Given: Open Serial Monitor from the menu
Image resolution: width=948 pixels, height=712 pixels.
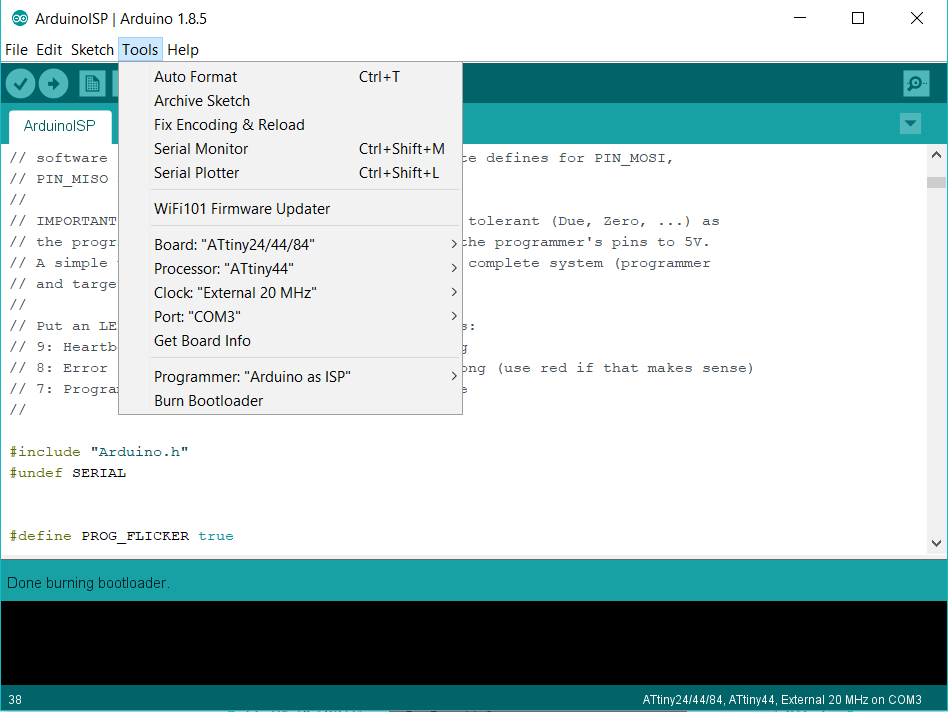Looking at the screenshot, I should click(x=290, y=149).
